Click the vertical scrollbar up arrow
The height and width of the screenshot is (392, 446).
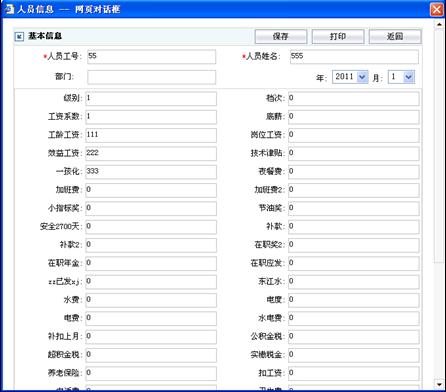click(439, 24)
